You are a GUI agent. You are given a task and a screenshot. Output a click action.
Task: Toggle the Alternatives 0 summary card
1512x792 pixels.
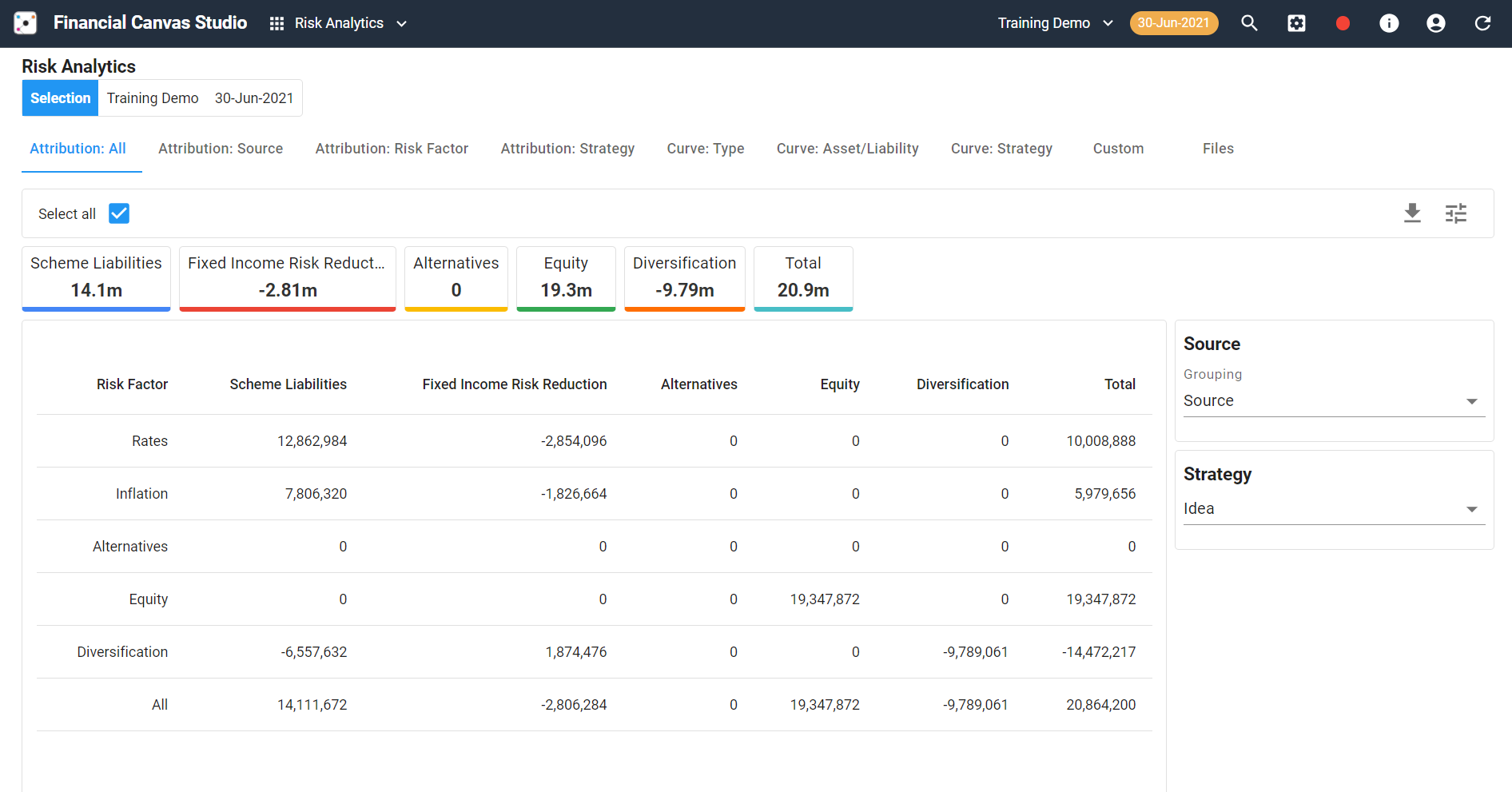click(456, 278)
